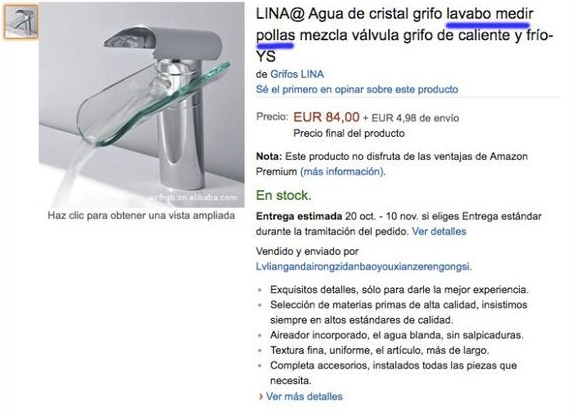Open the enlarged view of the faucet photo
Screen dimensions: 575x414
[142, 105]
